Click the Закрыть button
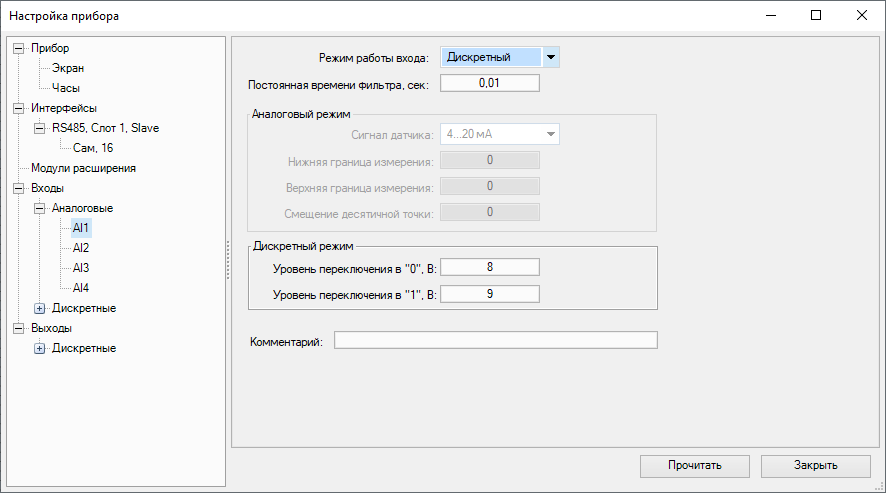The image size is (886, 493). click(x=816, y=465)
